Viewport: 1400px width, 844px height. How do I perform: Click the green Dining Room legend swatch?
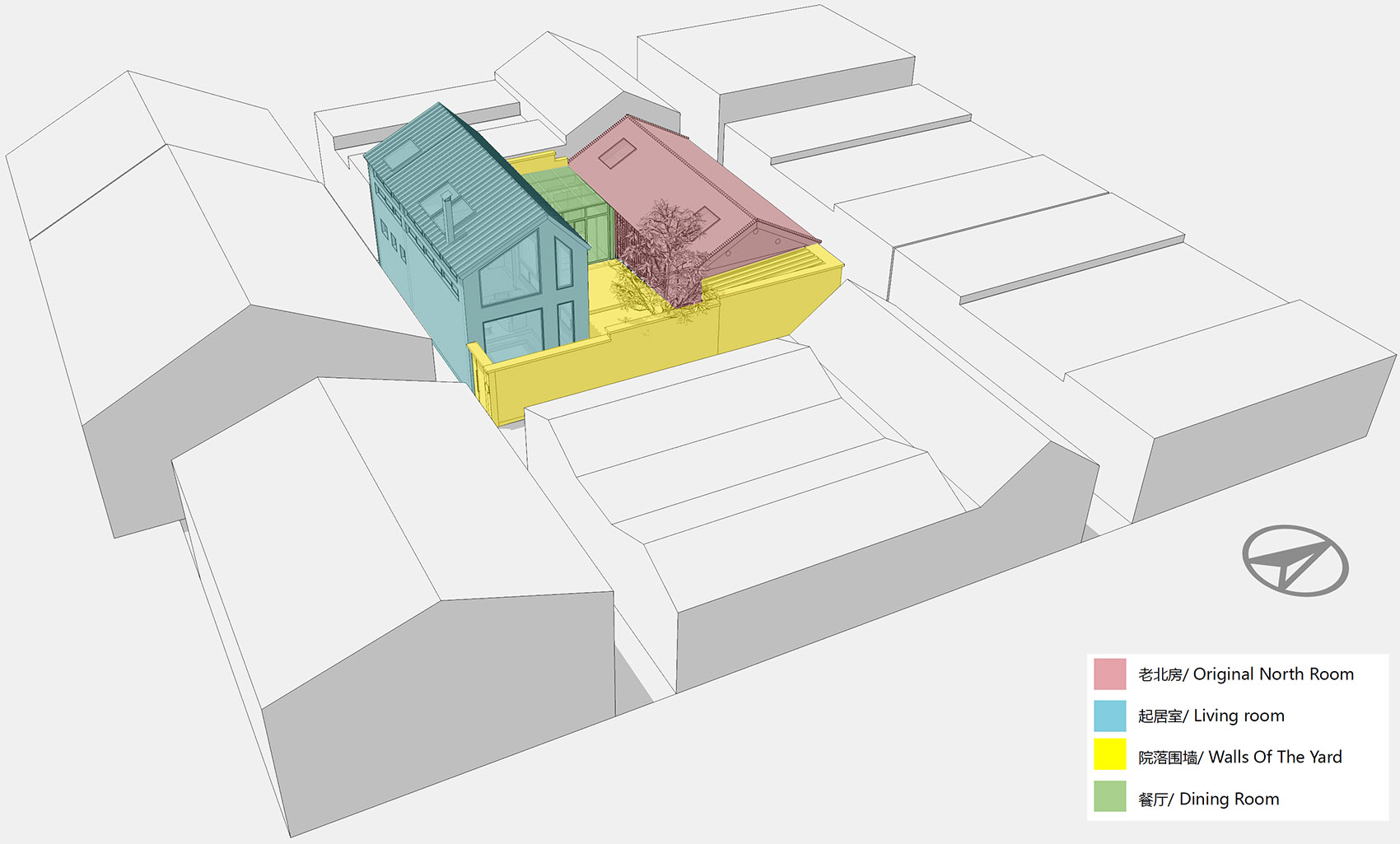click(x=1109, y=796)
